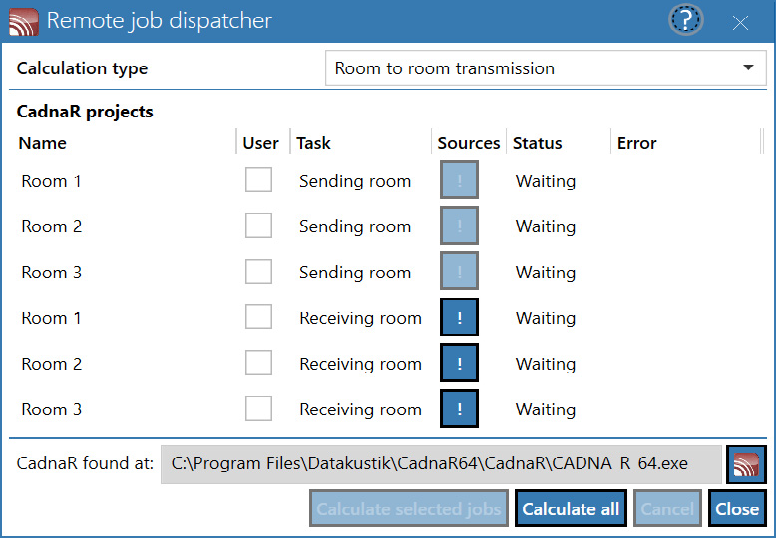Open Sources icon for Room 3 Sending room
Screen dimensions: 776x538
[x=459, y=271]
